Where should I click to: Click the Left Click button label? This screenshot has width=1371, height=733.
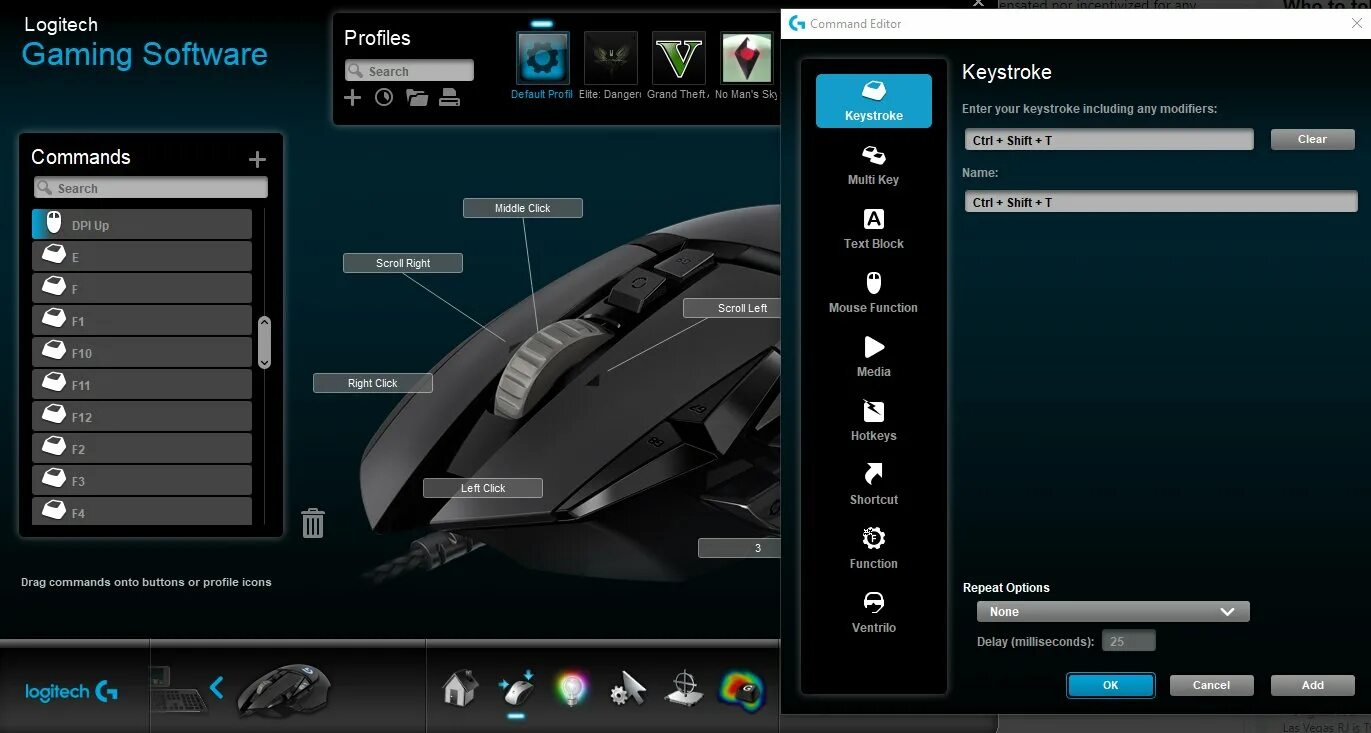click(x=483, y=488)
